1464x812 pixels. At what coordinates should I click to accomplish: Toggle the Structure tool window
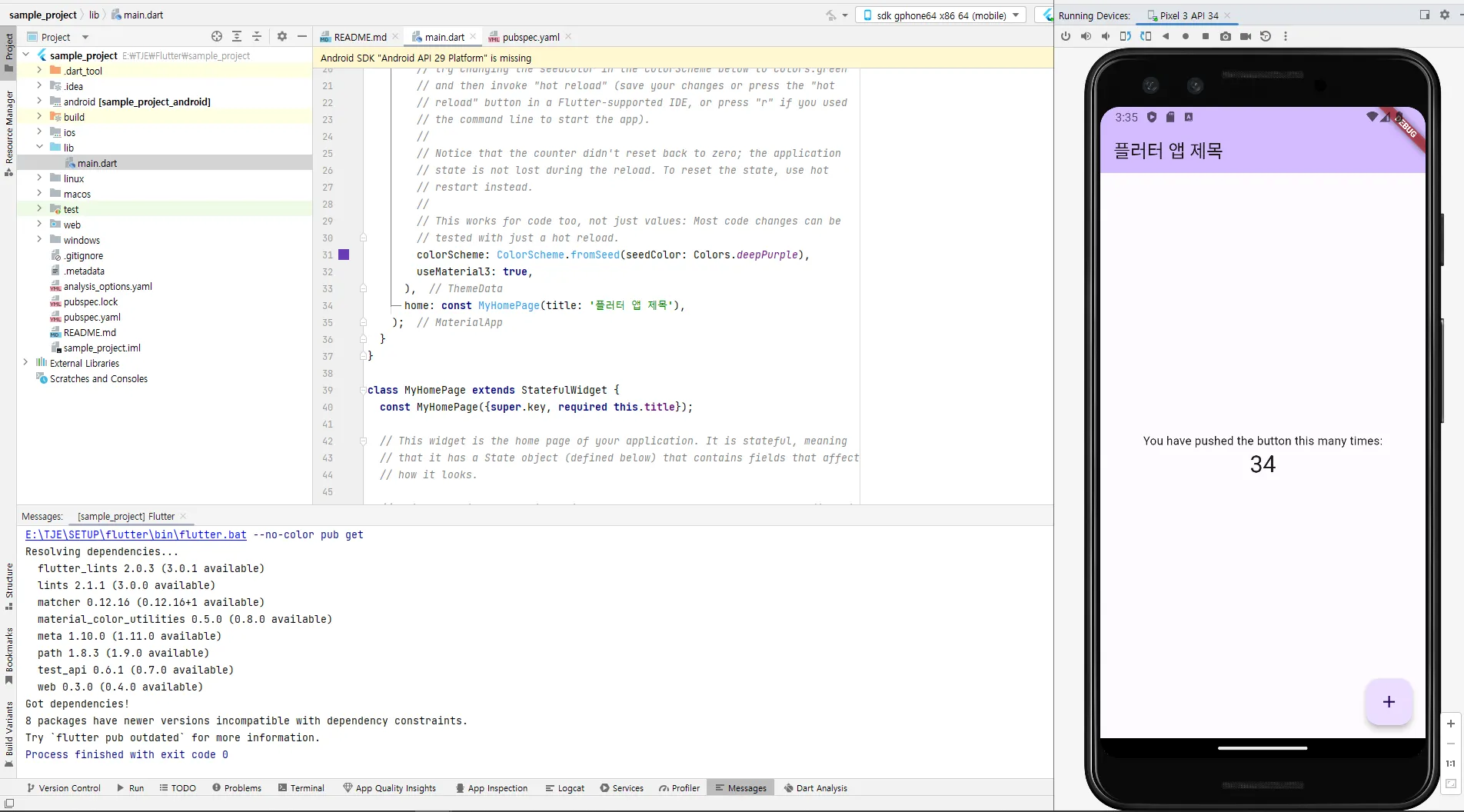tap(9, 586)
